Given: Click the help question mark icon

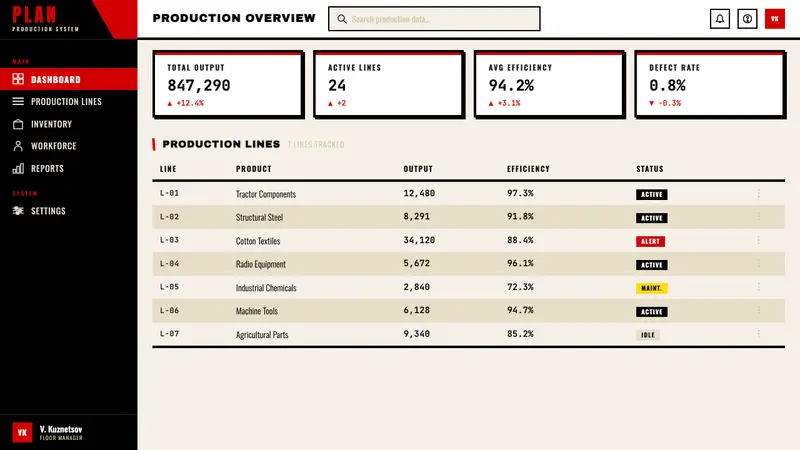Looking at the screenshot, I should click(x=747, y=19).
